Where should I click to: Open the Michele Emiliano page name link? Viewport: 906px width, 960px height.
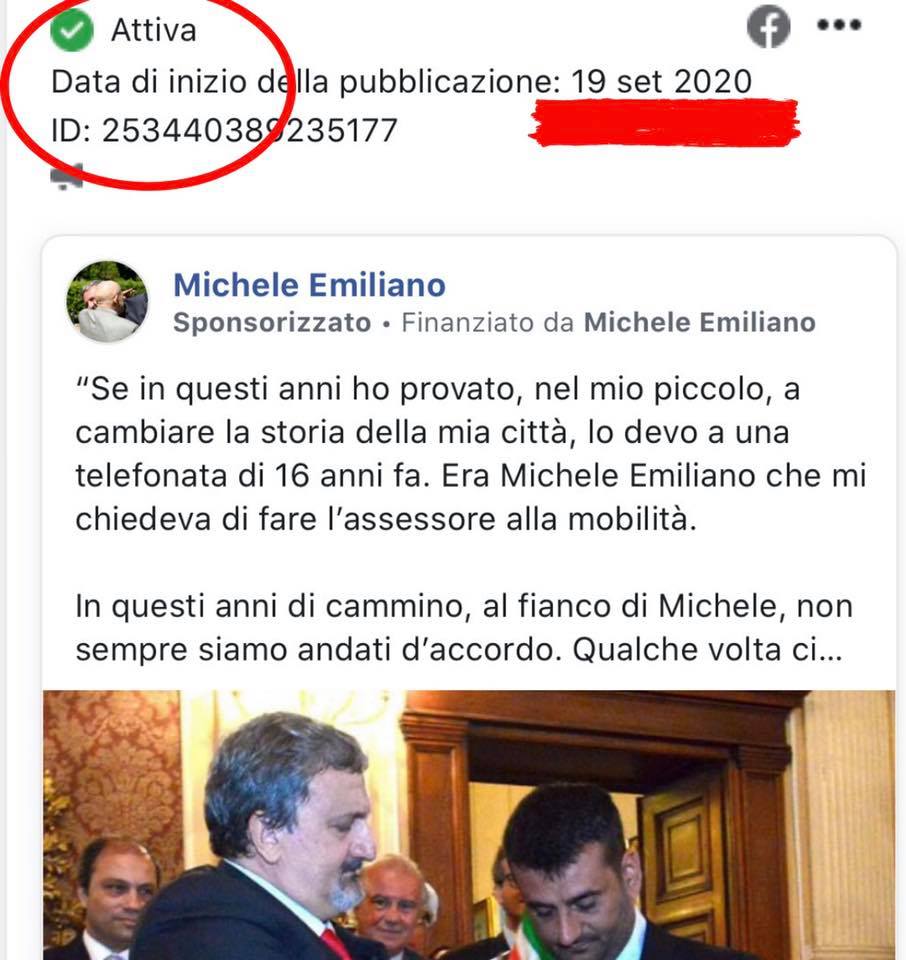[x=309, y=285]
